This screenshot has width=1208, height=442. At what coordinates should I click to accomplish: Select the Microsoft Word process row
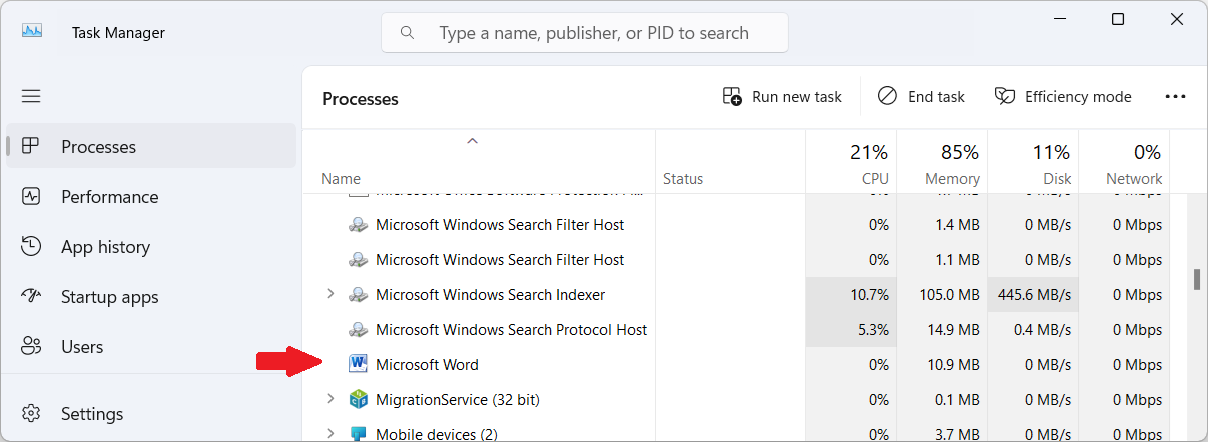pyautogui.click(x=736, y=364)
